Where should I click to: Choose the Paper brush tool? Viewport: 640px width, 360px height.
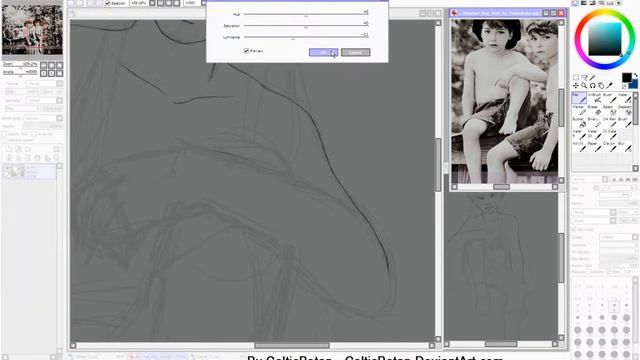[x=594, y=147]
